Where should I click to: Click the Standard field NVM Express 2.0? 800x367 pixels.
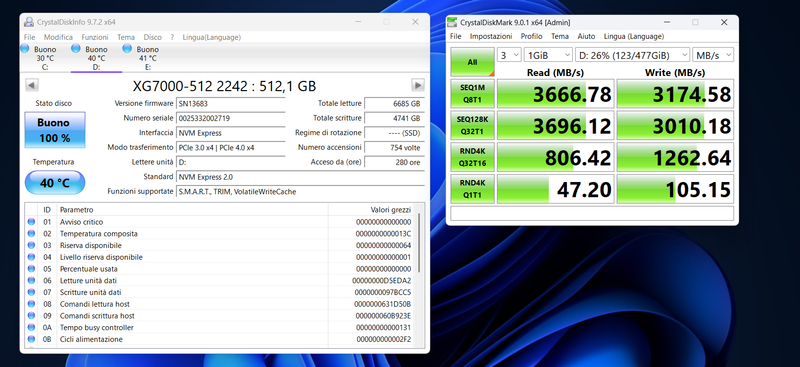coord(300,177)
